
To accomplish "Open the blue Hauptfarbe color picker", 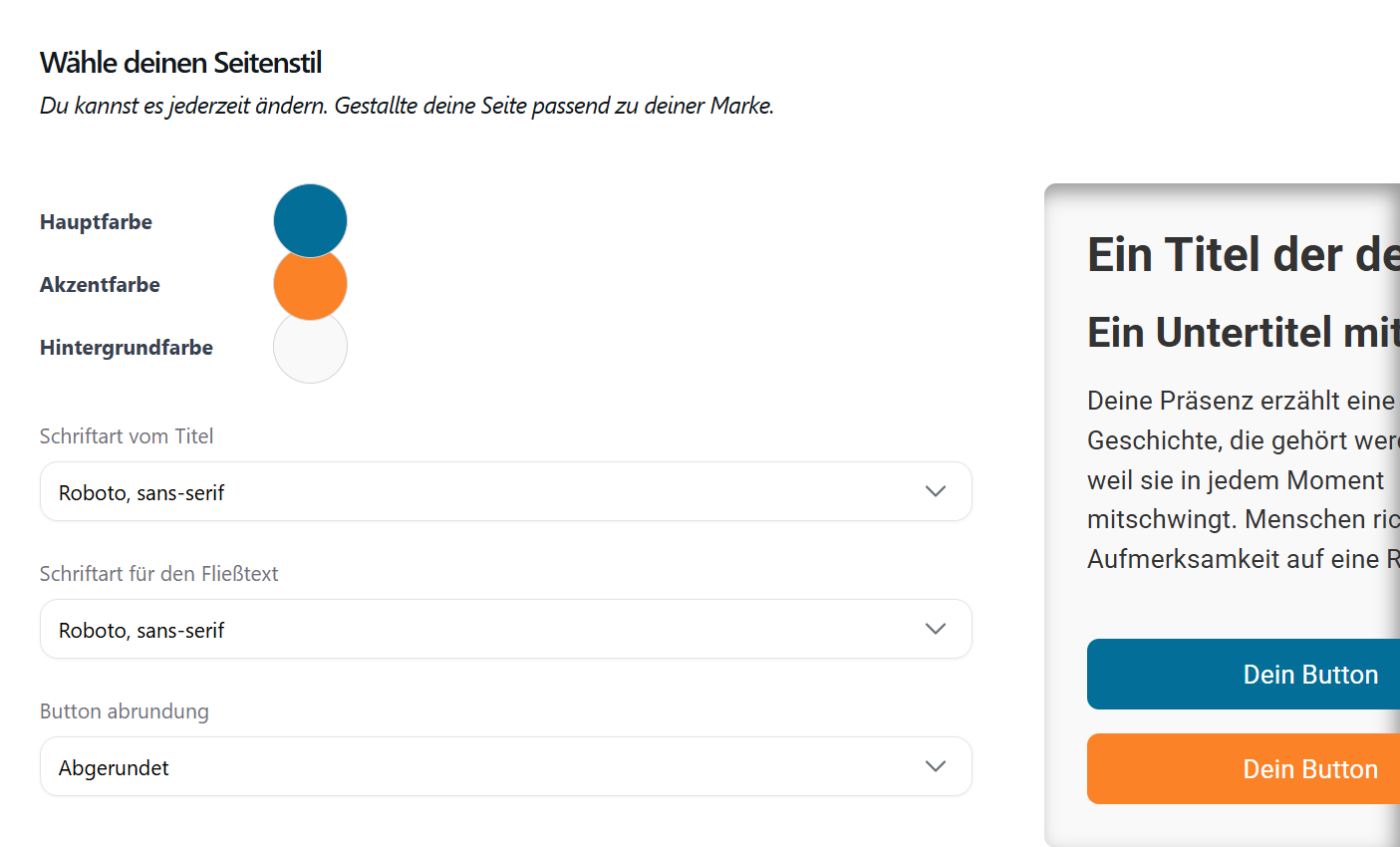I will pos(310,217).
